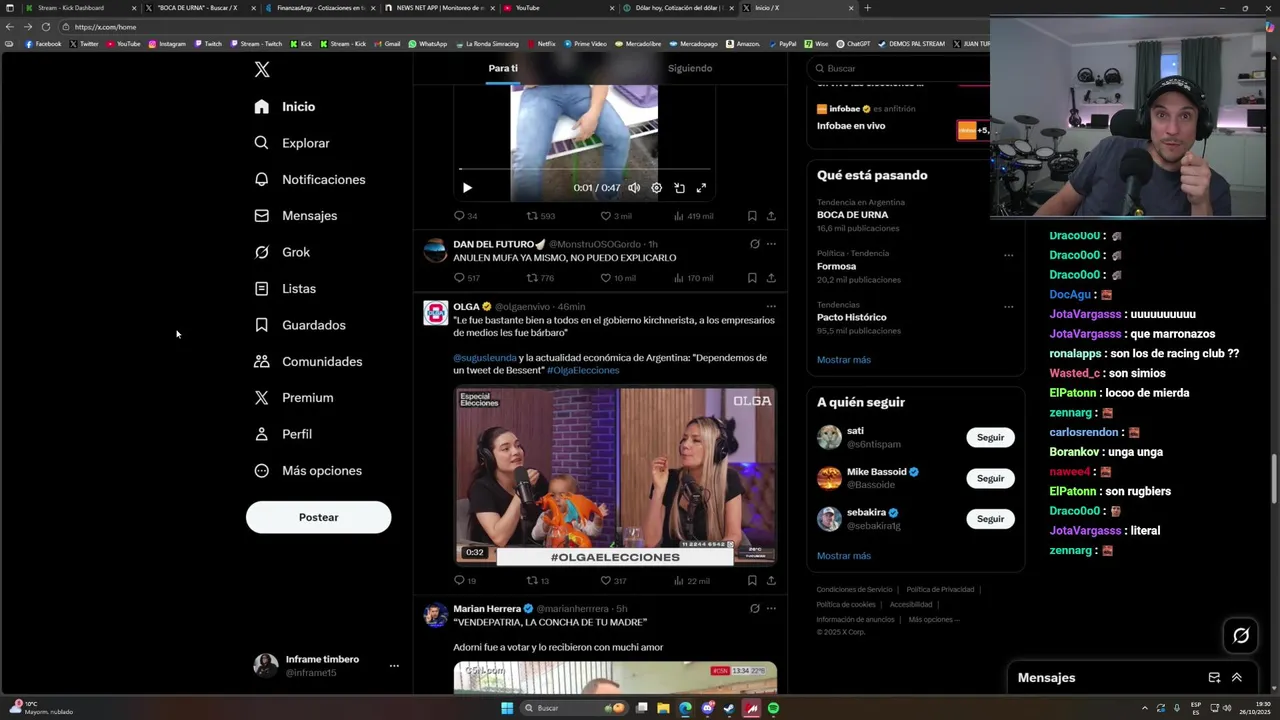Mute the top video's sound

coord(634,188)
